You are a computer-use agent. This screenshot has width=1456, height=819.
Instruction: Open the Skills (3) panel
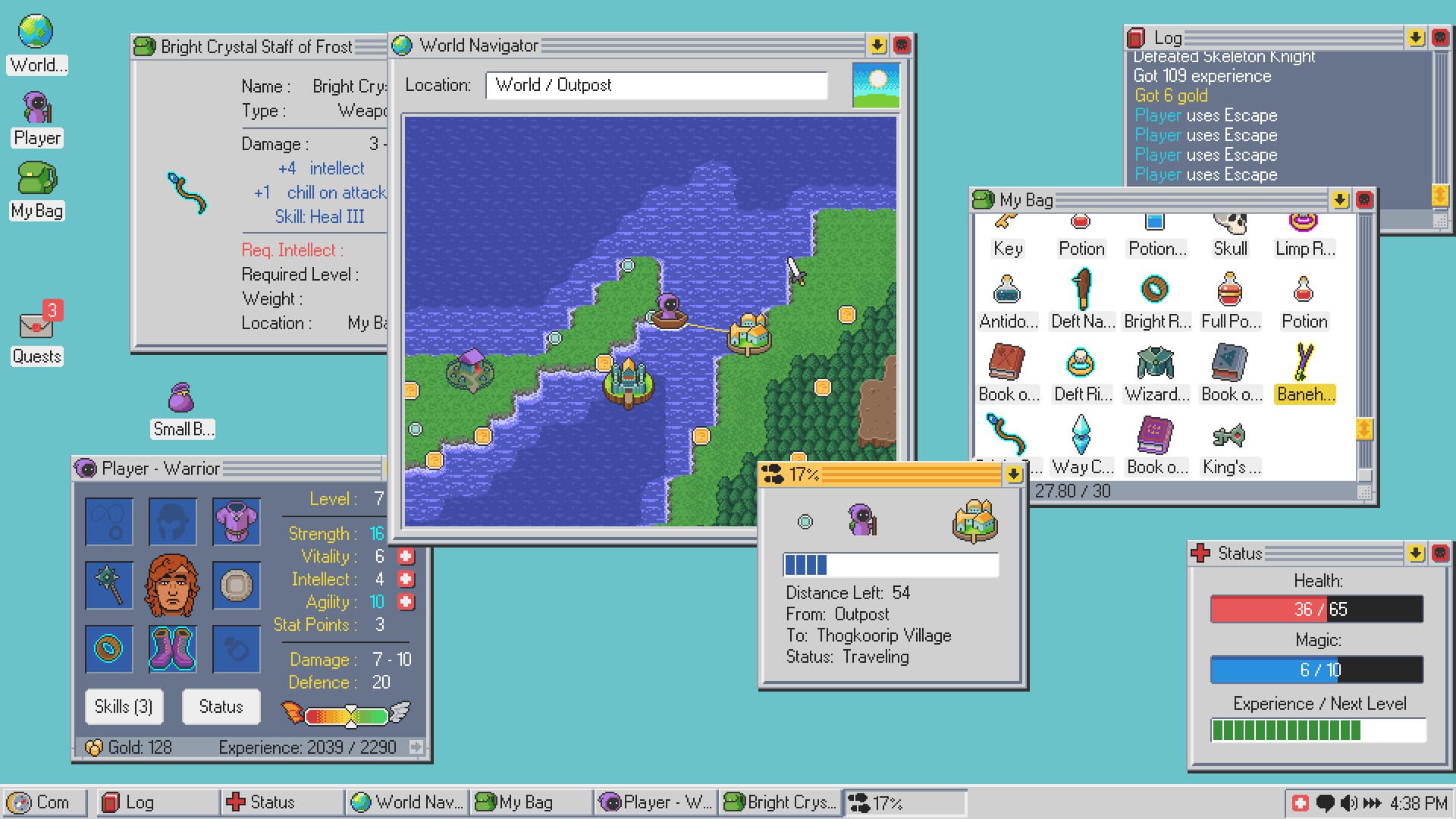tap(124, 707)
